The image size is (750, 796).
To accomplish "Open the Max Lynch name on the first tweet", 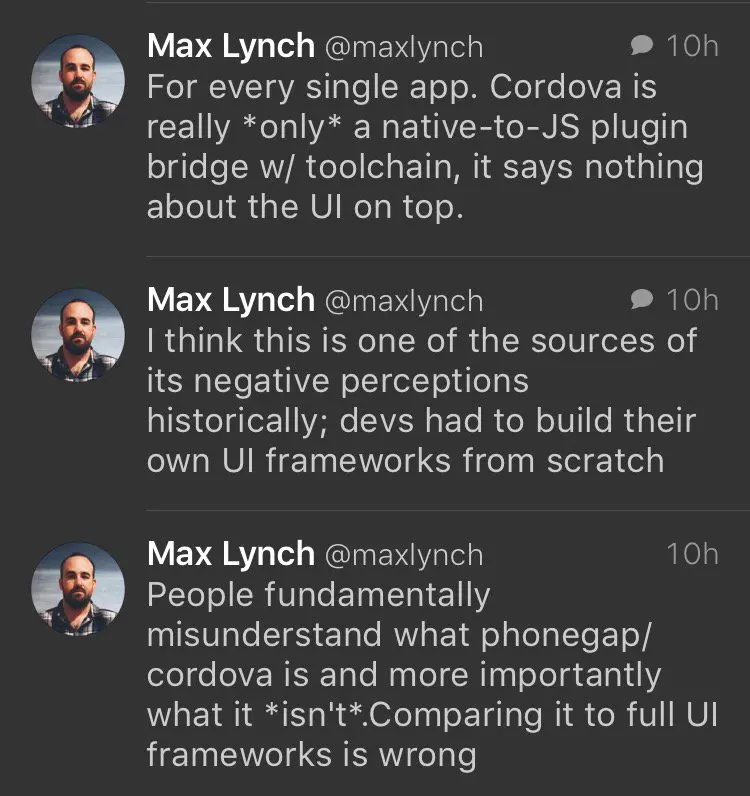I will 230,45.
